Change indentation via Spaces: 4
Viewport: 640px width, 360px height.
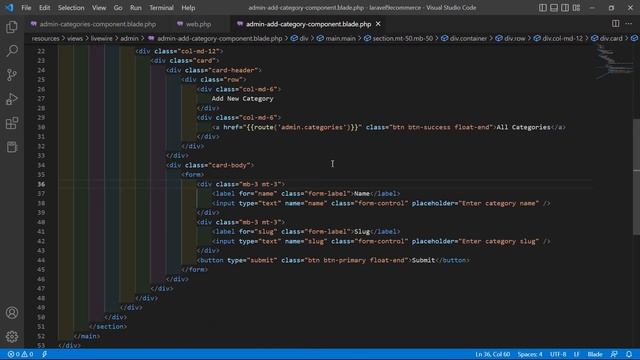(x=530, y=354)
